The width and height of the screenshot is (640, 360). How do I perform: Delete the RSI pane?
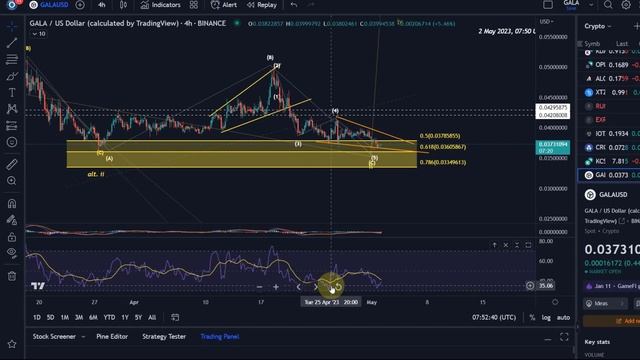coord(506,245)
